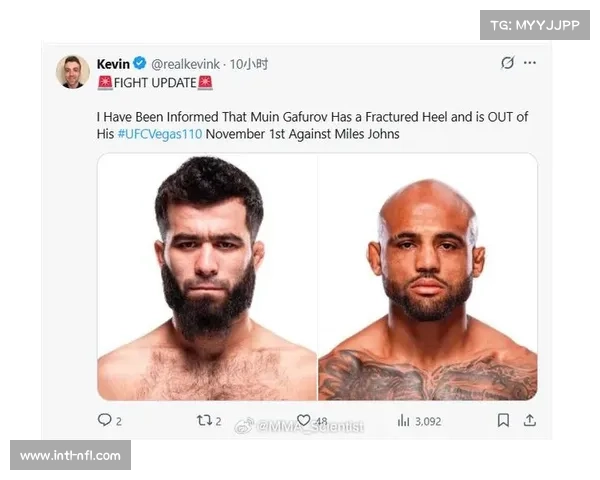
Task: Click the www.intl-nfl.com watermark
Action: tap(70, 455)
